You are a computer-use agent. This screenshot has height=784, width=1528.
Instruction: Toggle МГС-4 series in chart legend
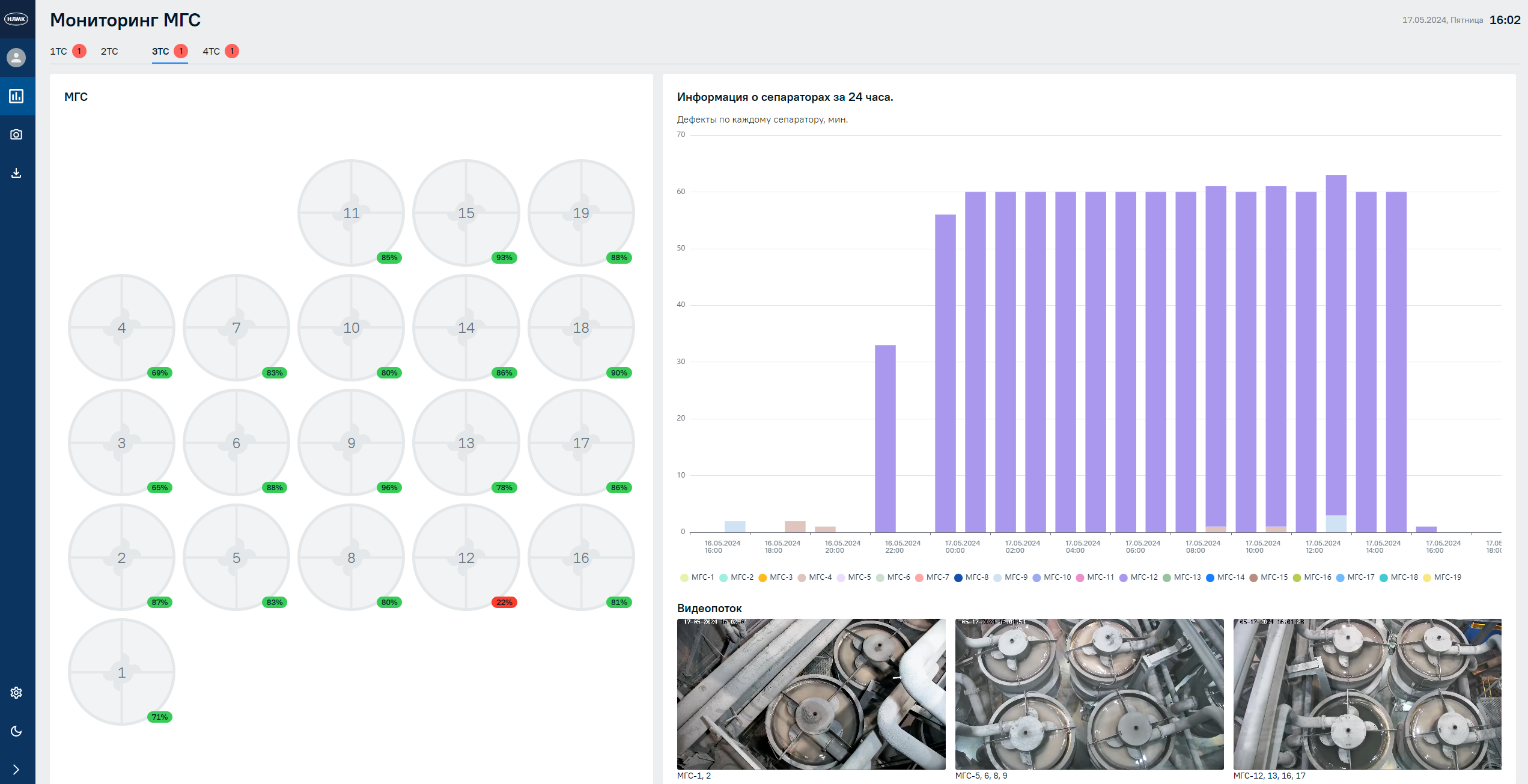814,577
